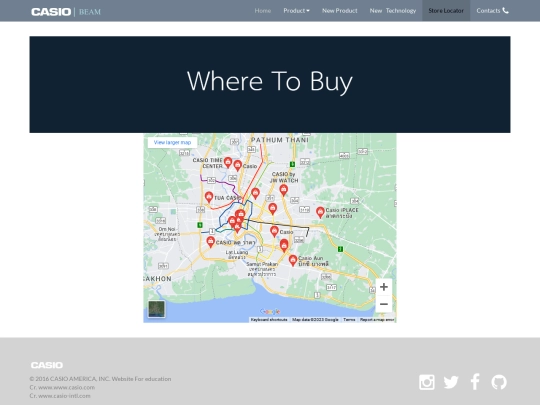The height and width of the screenshot is (405, 540).
Task: Click the CASIO logo in the navbar
Action: pyautogui.click(x=51, y=12)
